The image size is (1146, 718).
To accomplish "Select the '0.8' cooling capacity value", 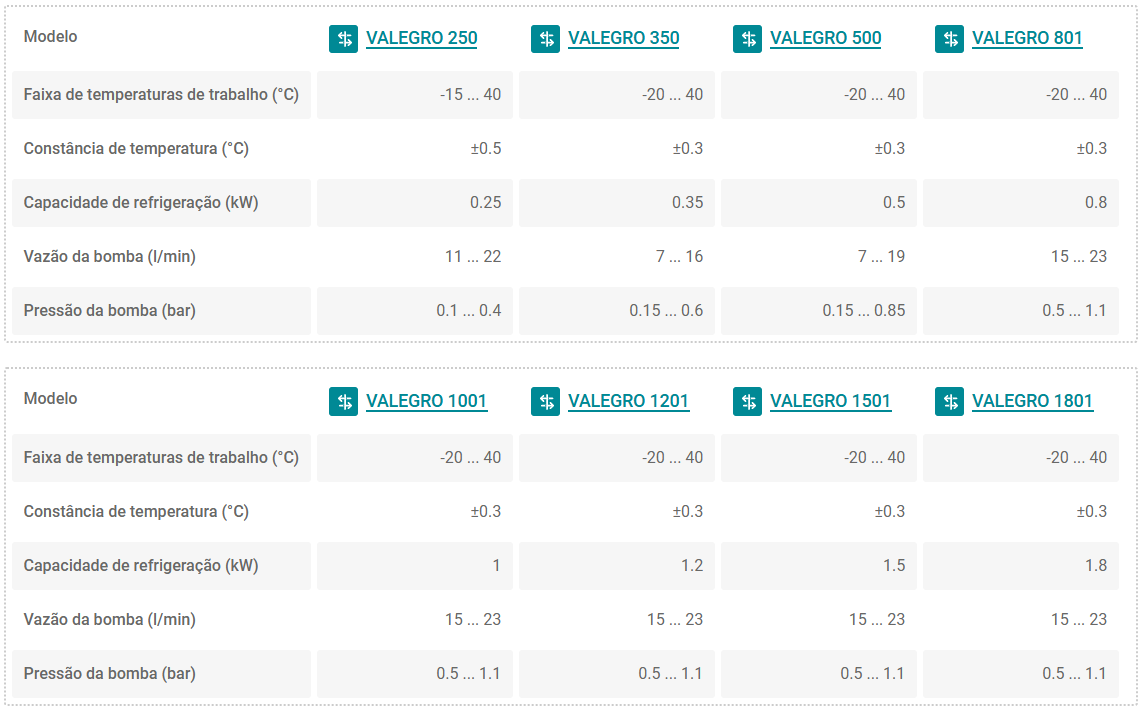I will [1096, 203].
